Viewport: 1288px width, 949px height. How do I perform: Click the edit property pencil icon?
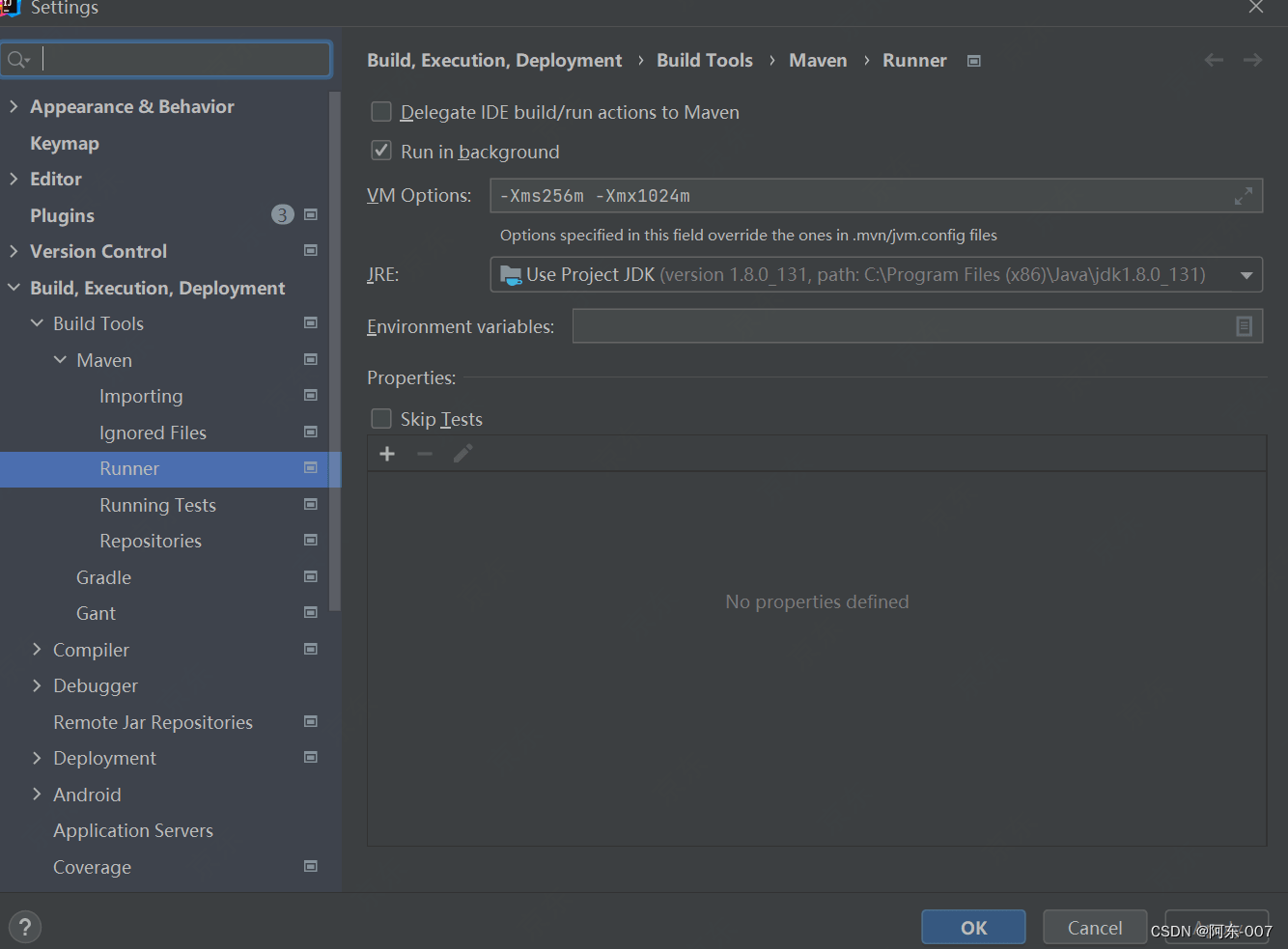click(x=462, y=454)
